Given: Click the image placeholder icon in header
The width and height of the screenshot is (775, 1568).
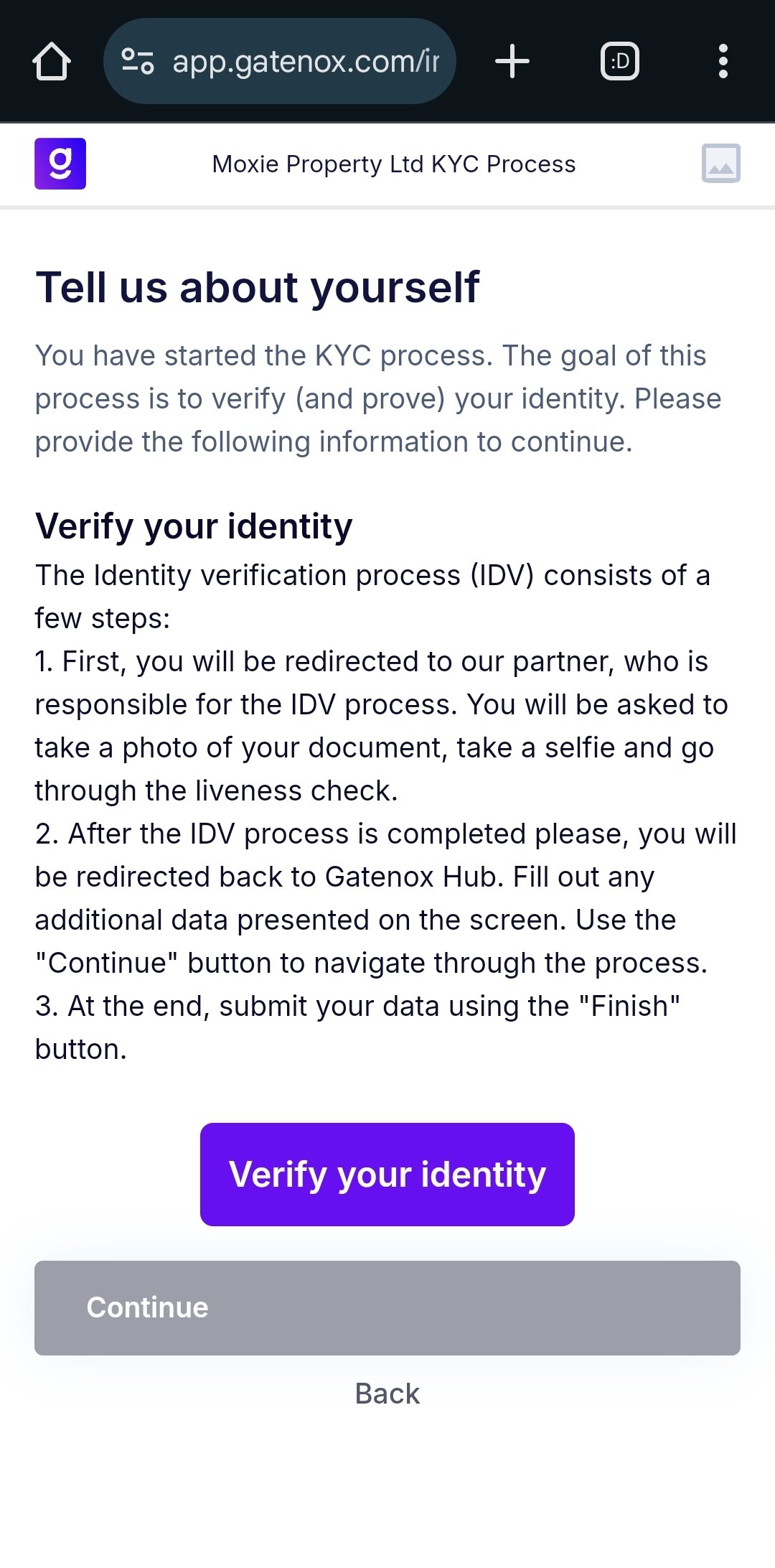Looking at the screenshot, I should pyautogui.click(x=720, y=164).
